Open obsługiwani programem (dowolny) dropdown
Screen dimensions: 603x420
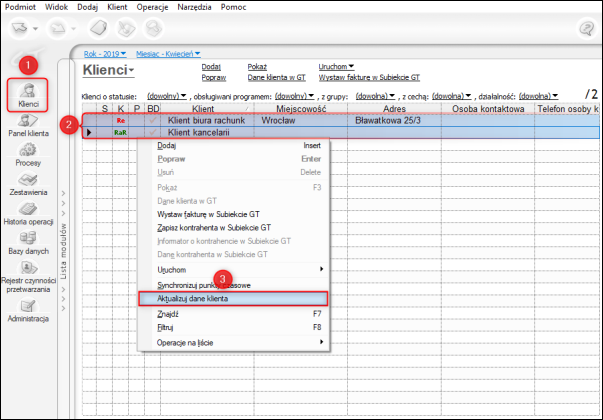pos(295,96)
